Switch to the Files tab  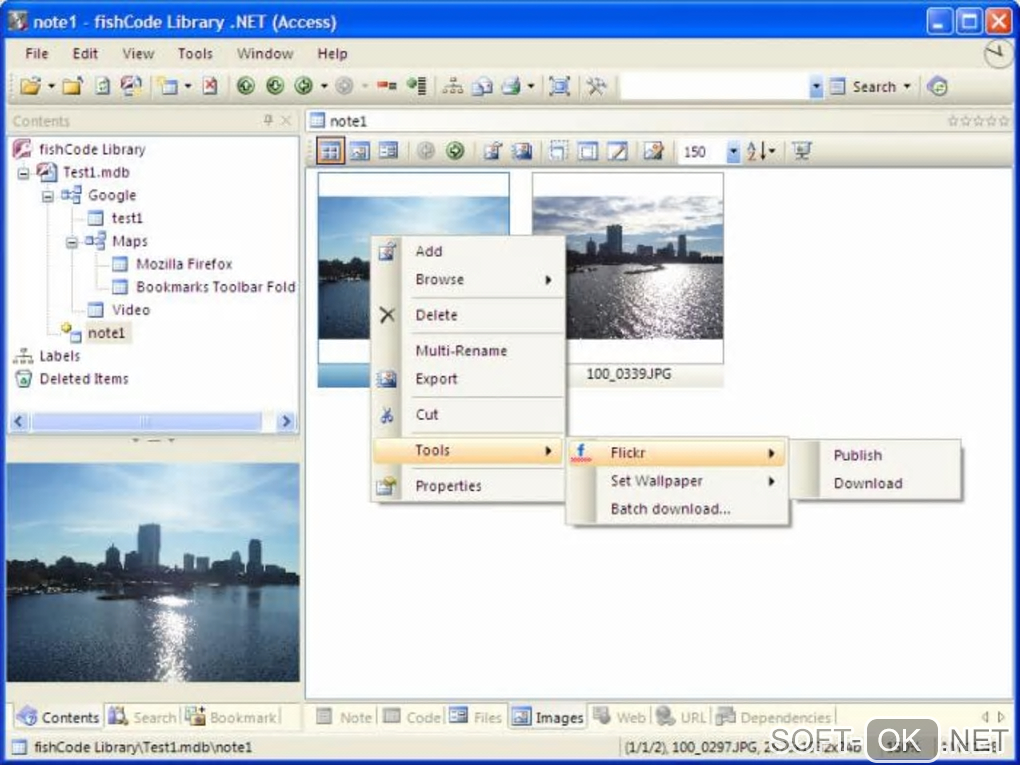476,717
